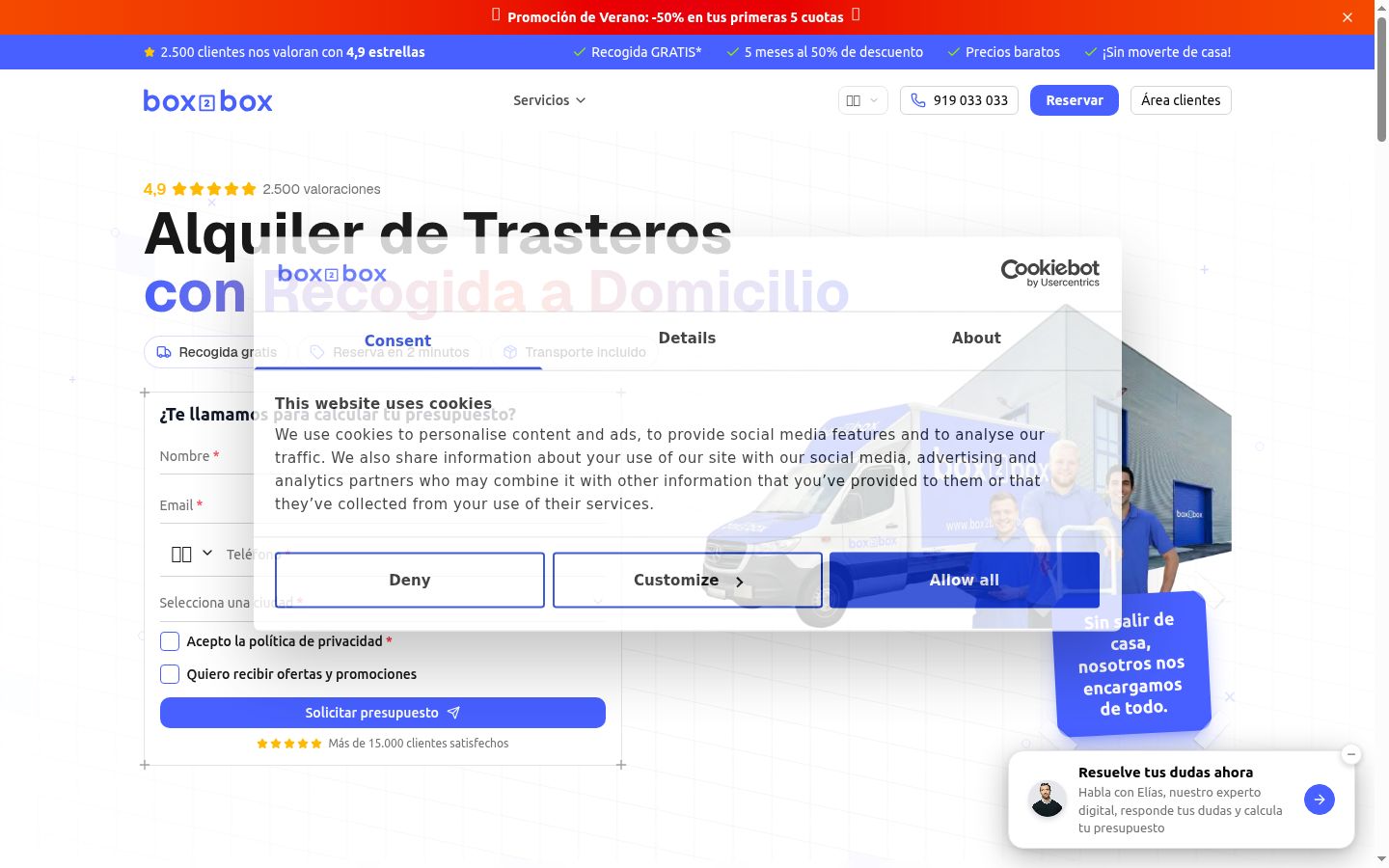Click Más de 15.000 clientes satisfechos text
Screen dimensions: 1389x868
(x=419, y=744)
